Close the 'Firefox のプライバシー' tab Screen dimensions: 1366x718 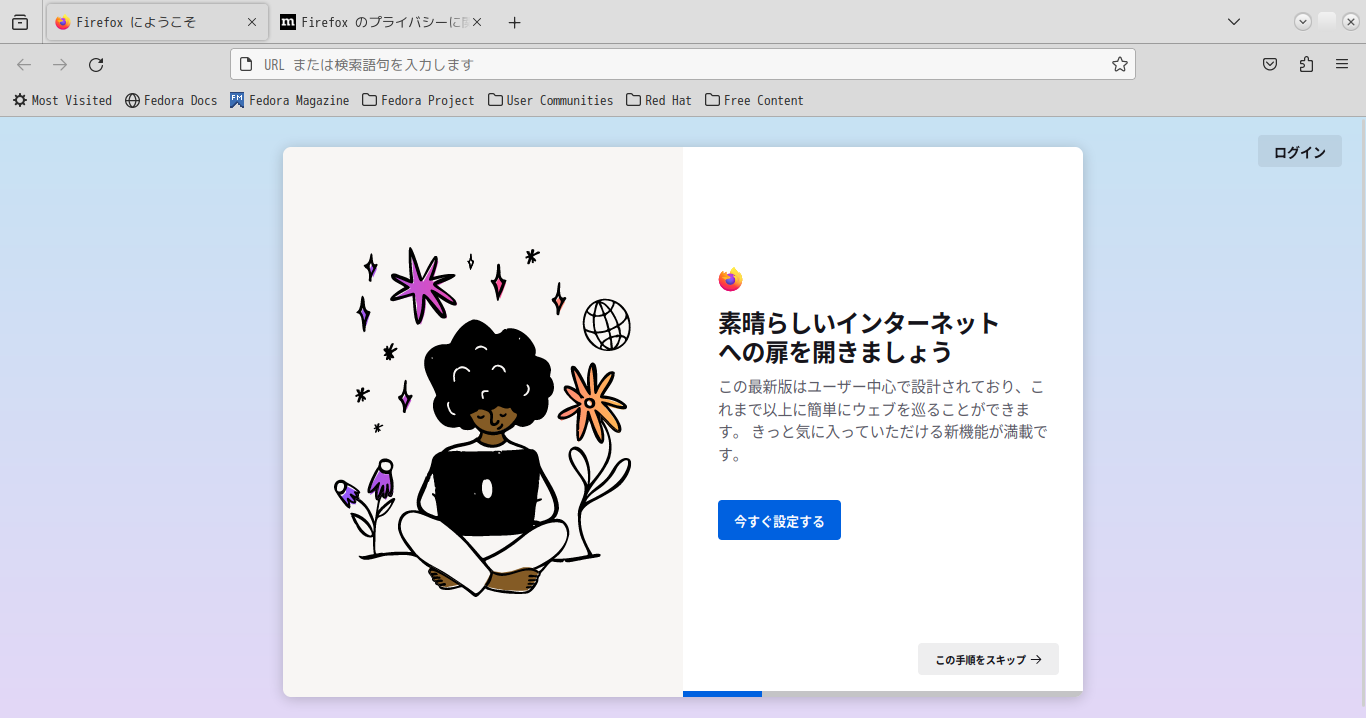pos(477,22)
